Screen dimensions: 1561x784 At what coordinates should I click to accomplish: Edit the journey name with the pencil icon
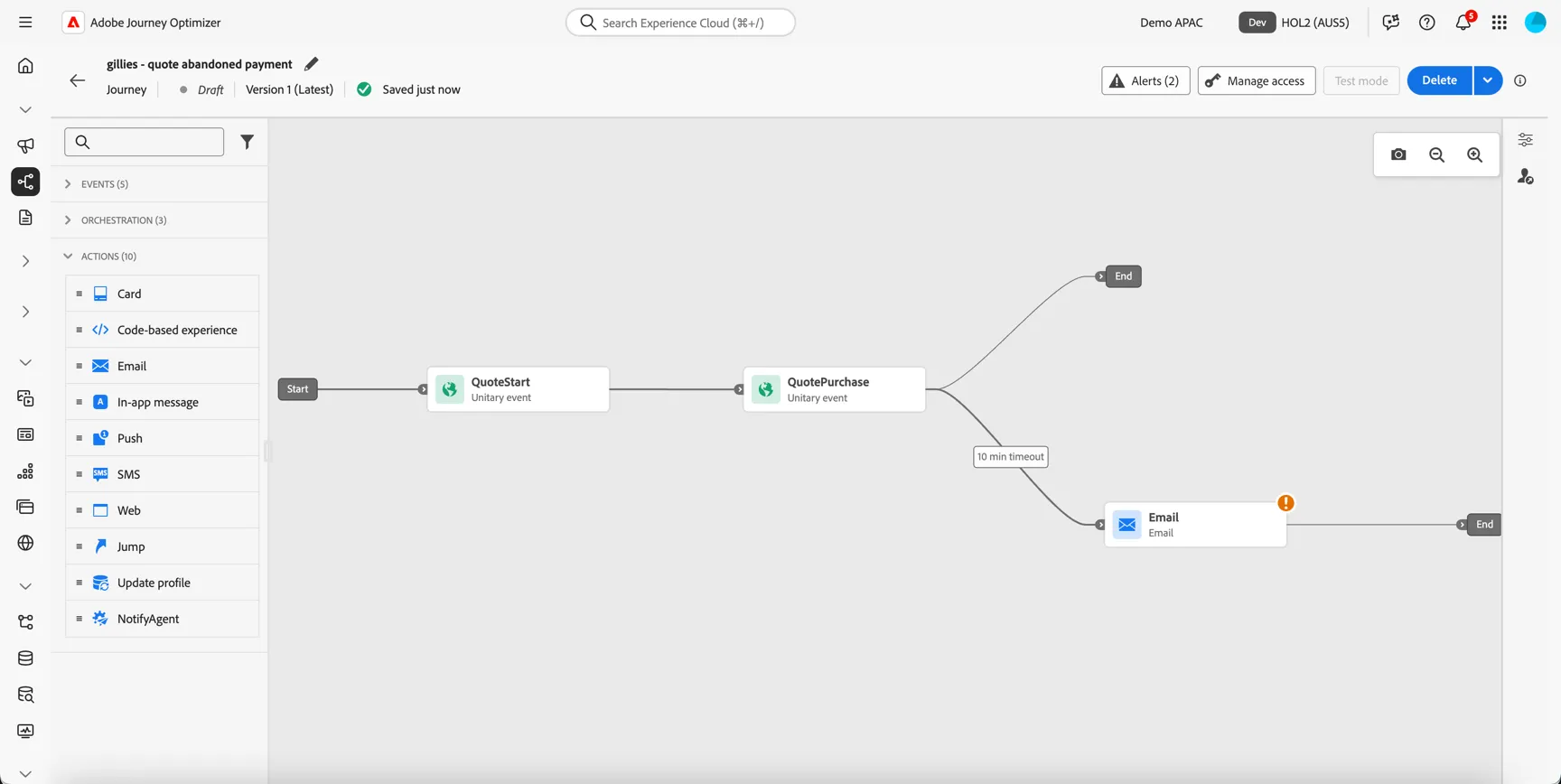pos(311,64)
